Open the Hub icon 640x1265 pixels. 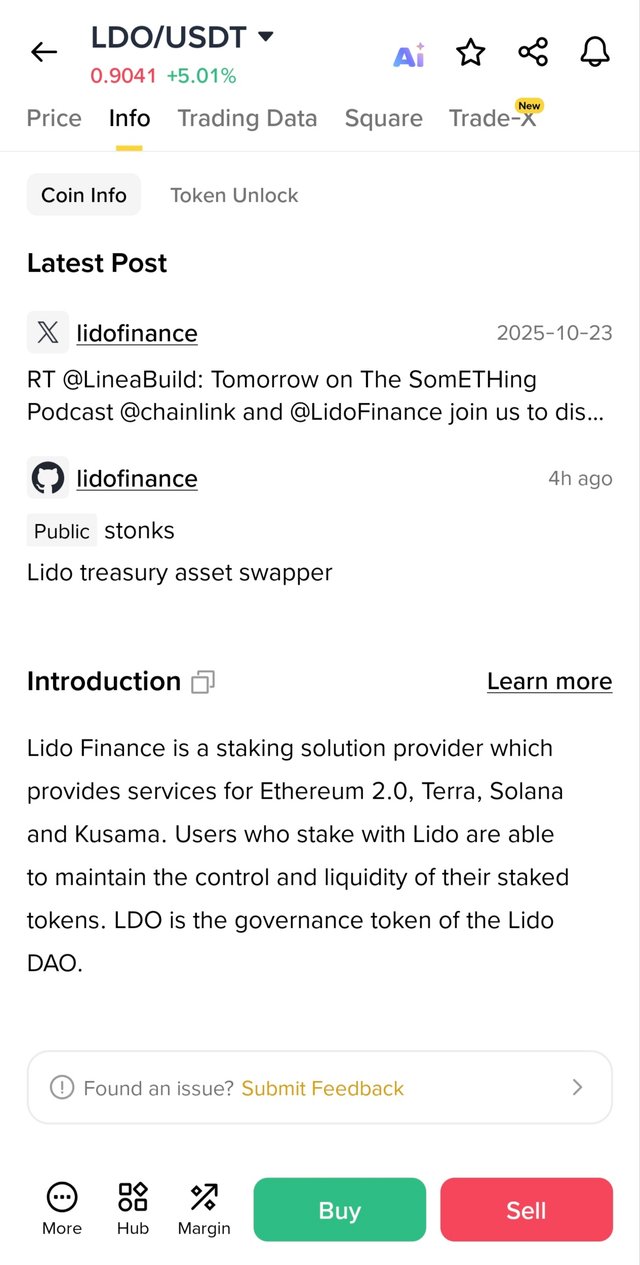tap(133, 1207)
